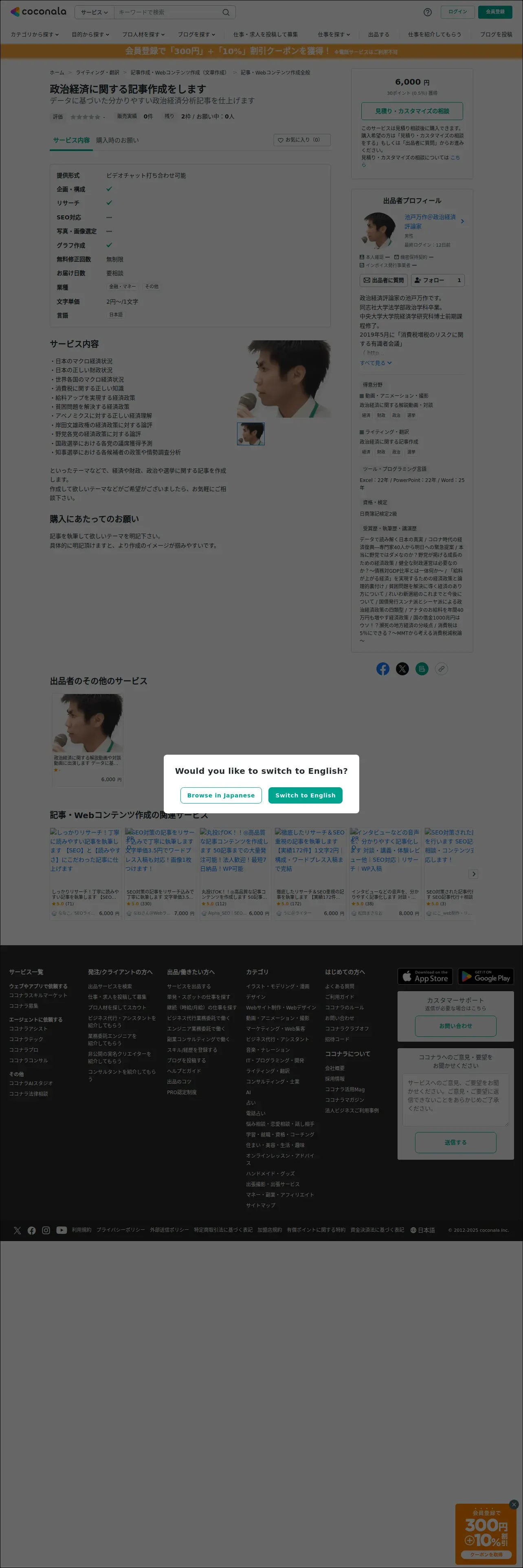Image resolution: width=523 pixels, height=1568 pixels.
Task: Share on X icon
Action: click(402, 669)
